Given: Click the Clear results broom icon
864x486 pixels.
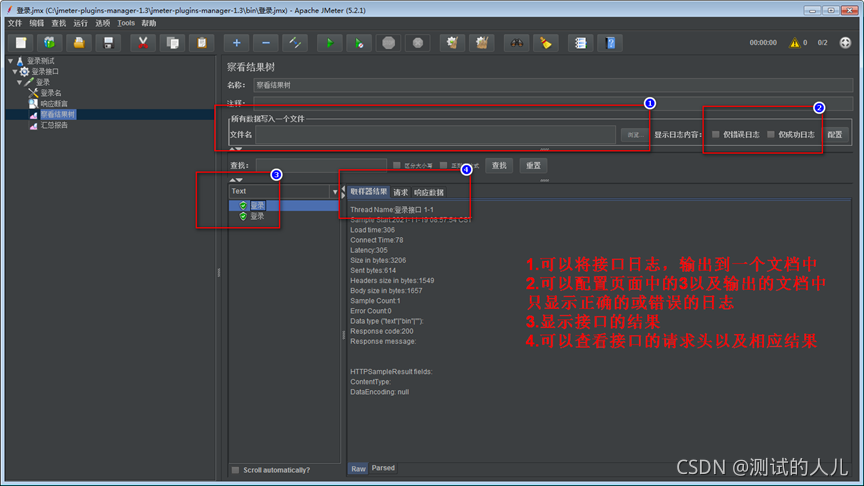Looking at the screenshot, I should 452,43.
